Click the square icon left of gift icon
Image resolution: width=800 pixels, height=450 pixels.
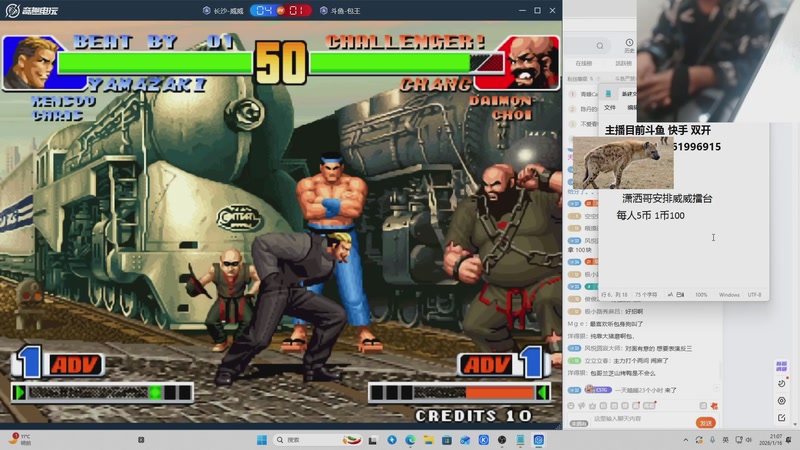(x=703, y=406)
